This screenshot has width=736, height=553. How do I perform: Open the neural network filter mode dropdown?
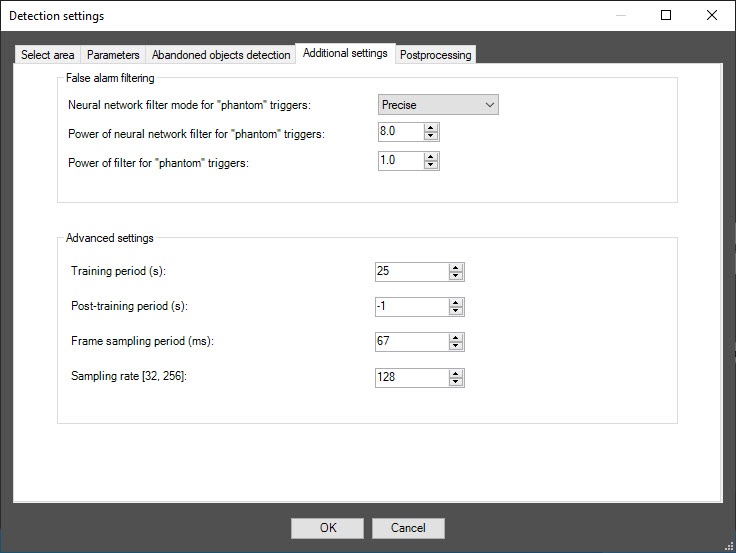pos(438,104)
